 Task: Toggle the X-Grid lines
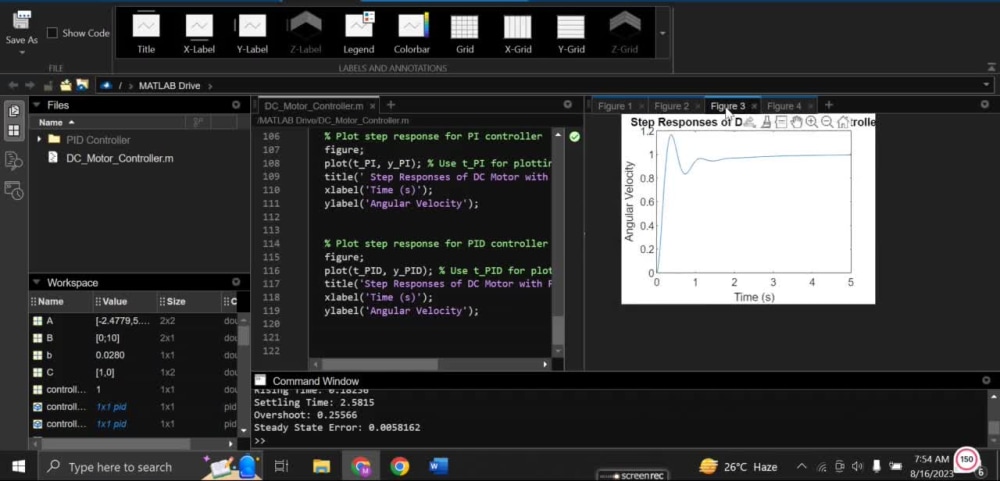pos(518,32)
